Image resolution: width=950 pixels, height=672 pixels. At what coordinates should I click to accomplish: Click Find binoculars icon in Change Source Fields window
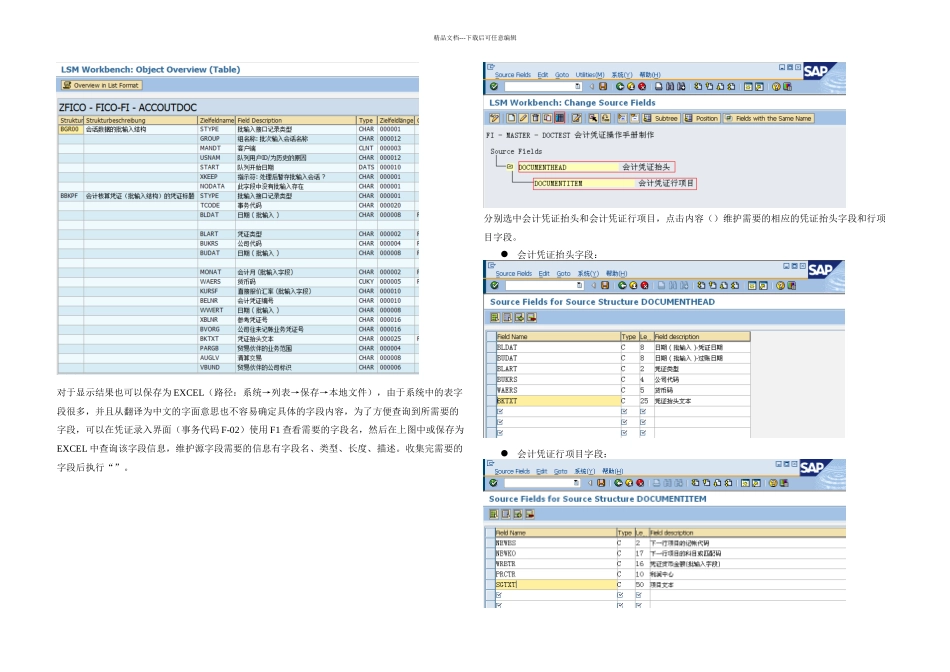pyautogui.click(x=670, y=87)
